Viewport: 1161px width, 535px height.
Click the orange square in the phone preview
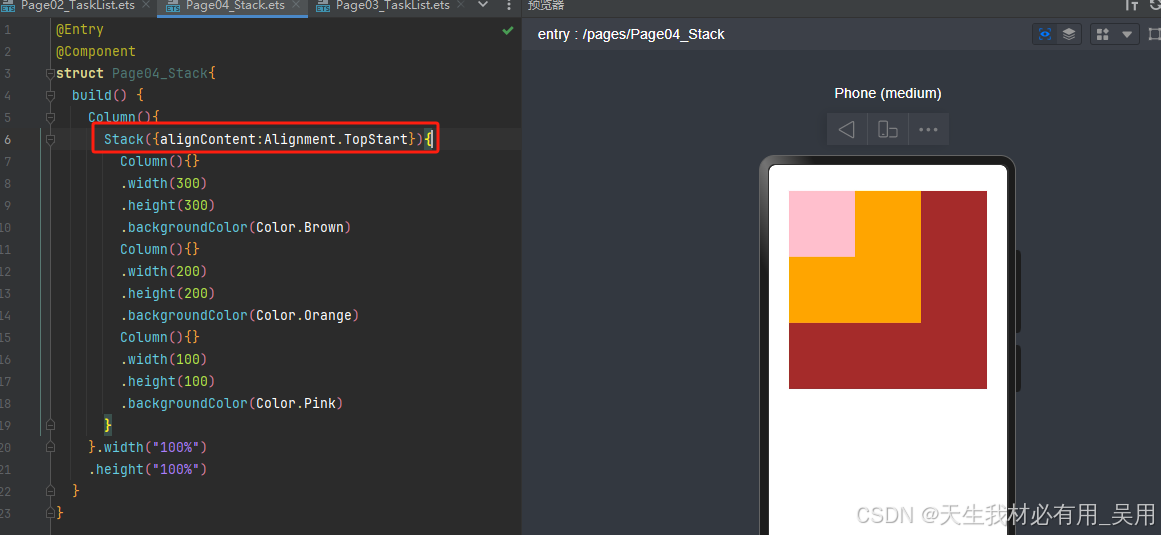coord(889,290)
